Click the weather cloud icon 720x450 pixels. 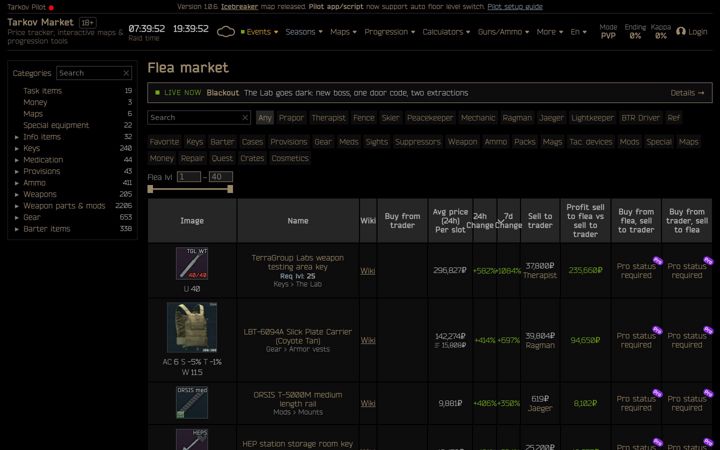pos(225,32)
